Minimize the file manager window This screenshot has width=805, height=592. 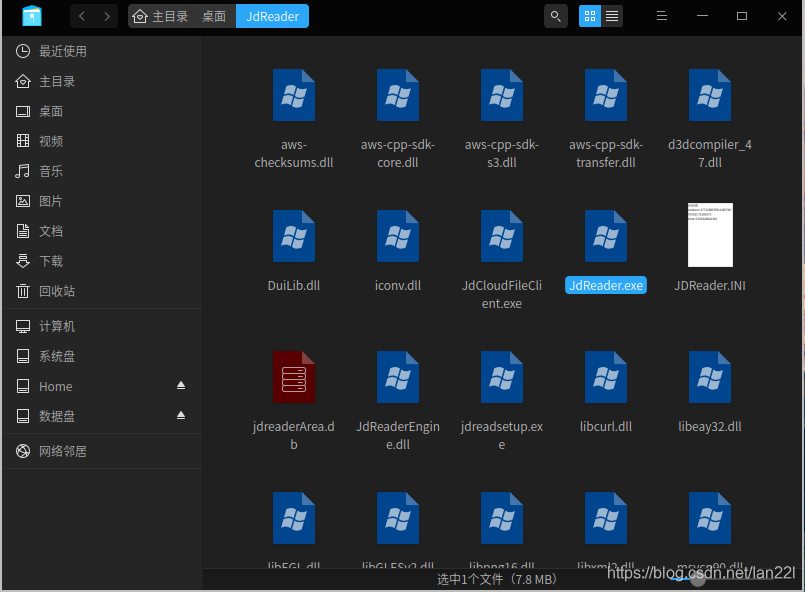pyautogui.click(x=702, y=16)
